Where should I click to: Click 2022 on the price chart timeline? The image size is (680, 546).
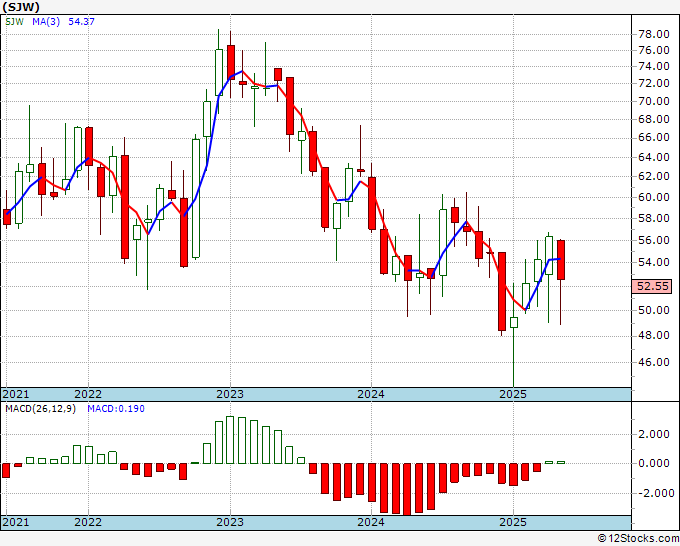click(x=88, y=394)
